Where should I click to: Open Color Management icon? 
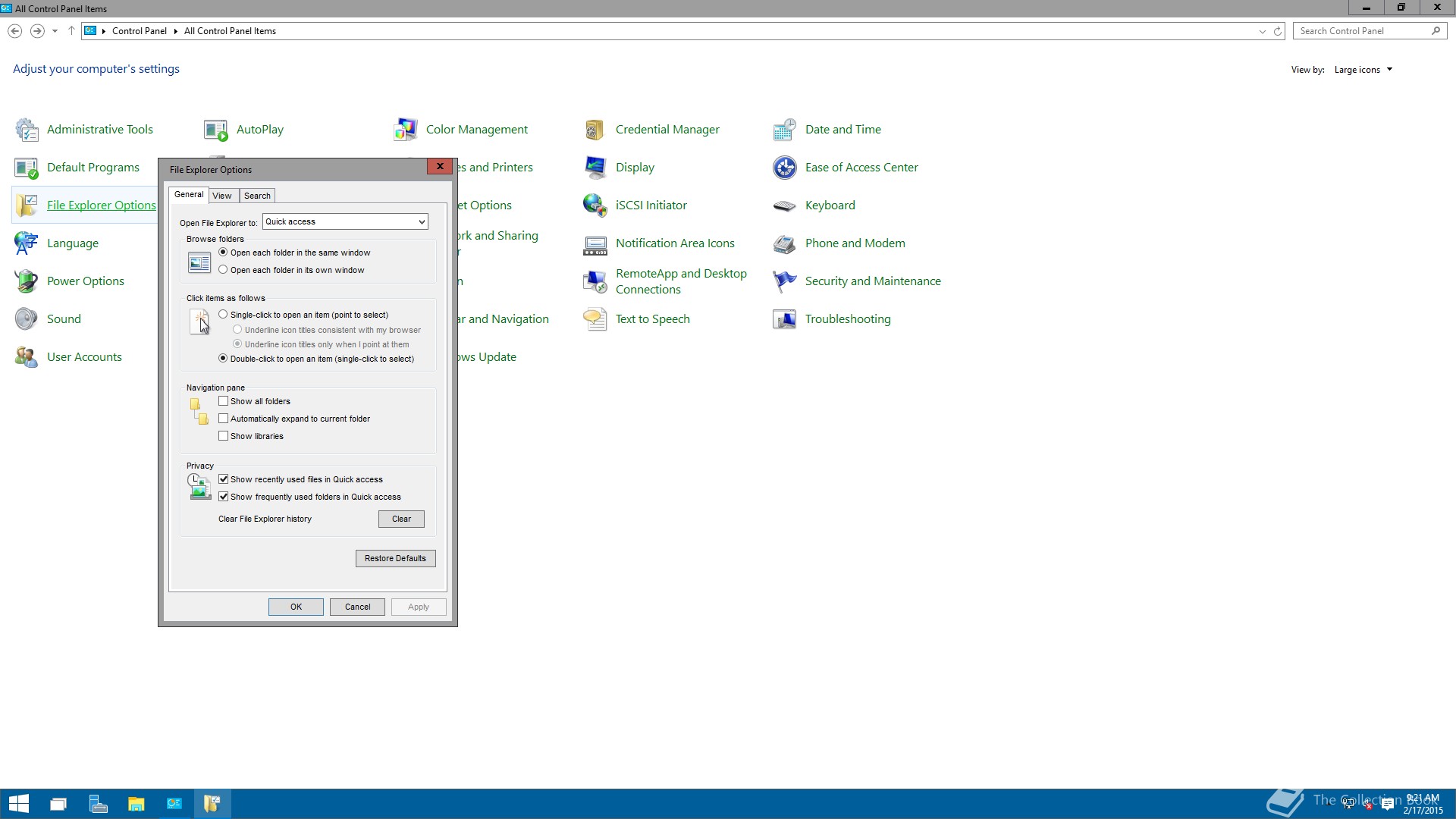coord(406,130)
